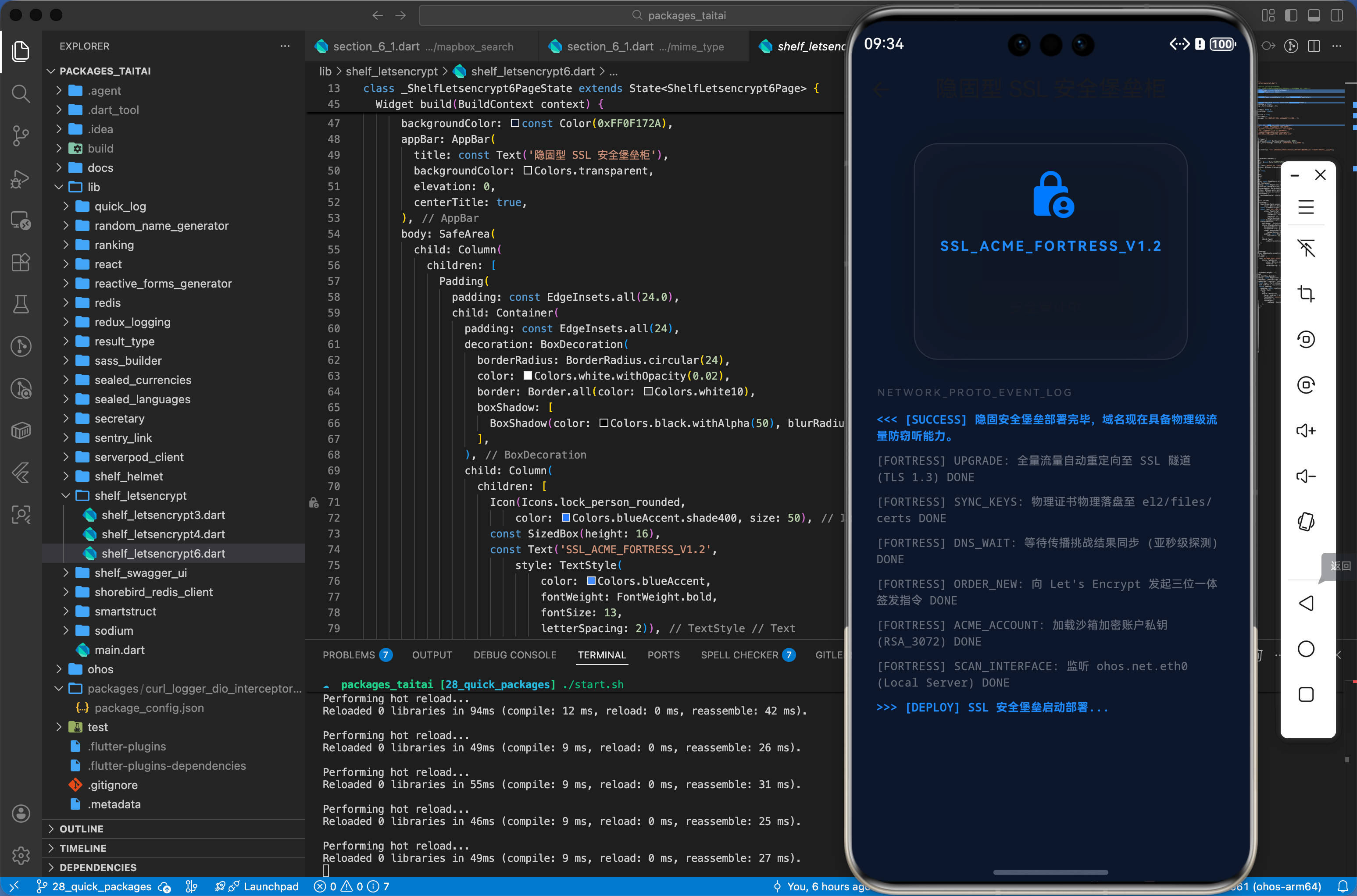The width and height of the screenshot is (1357, 896).
Task: Click the blueAccent color swatch on line 76
Action: tap(592, 581)
